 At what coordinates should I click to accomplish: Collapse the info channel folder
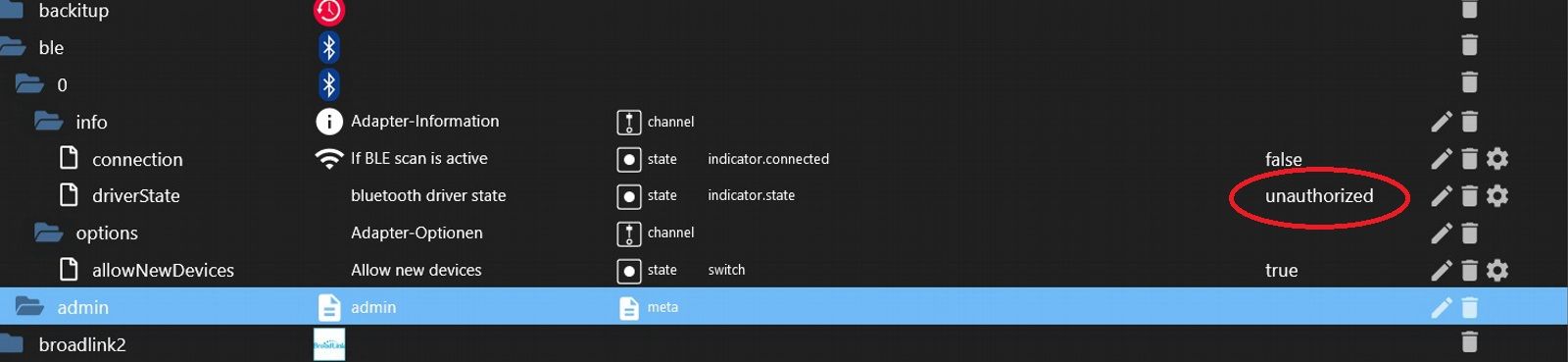[48, 121]
